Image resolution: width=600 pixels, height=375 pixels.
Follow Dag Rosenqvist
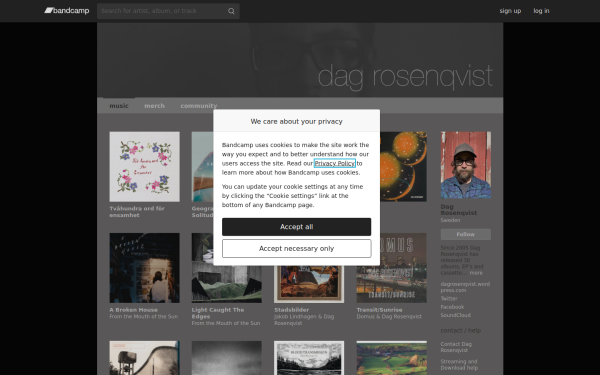tap(466, 234)
